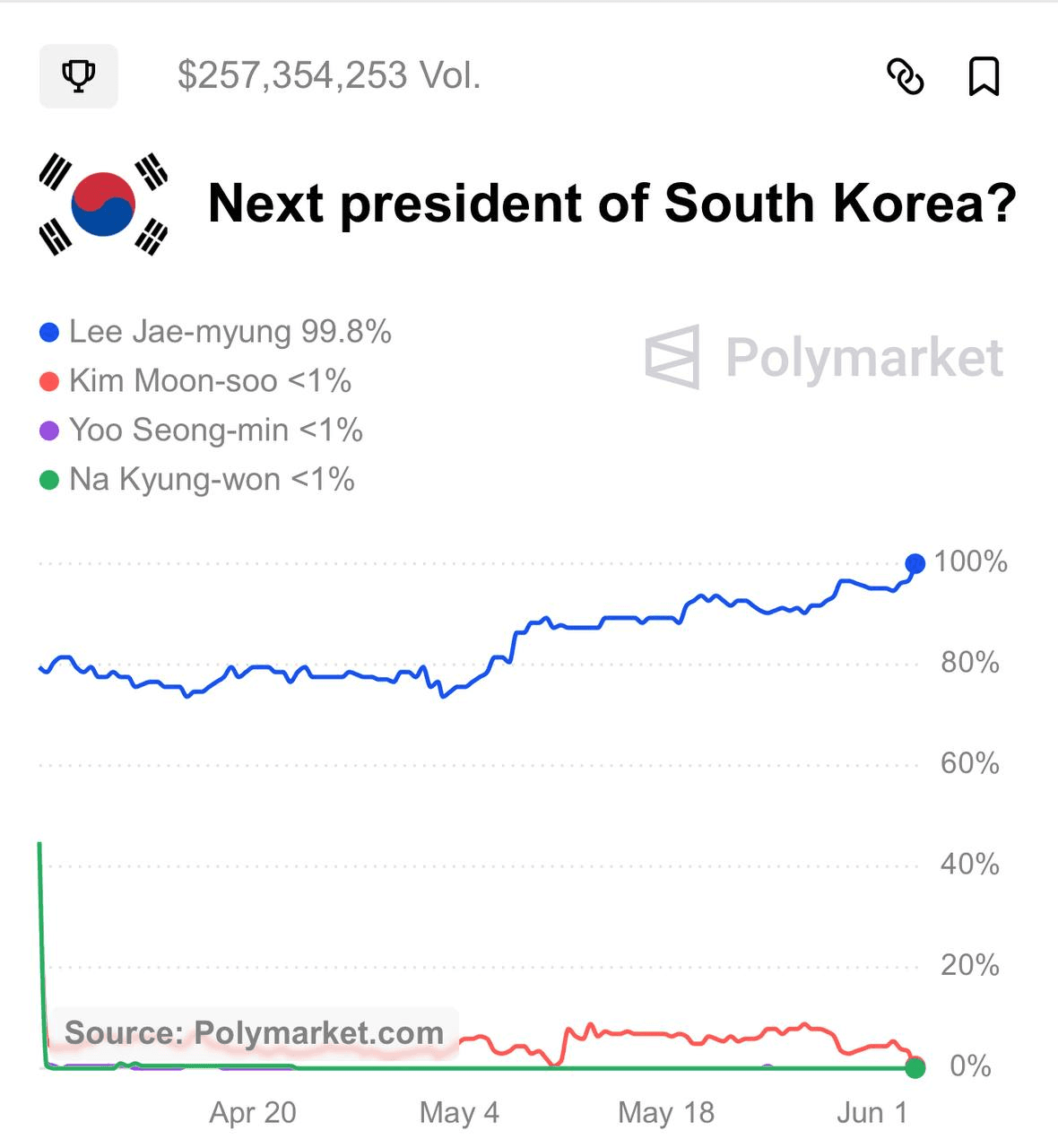The height and width of the screenshot is (1148, 1058).
Task: Click the blue endpoint dot at 100%
Action: click(915, 563)
